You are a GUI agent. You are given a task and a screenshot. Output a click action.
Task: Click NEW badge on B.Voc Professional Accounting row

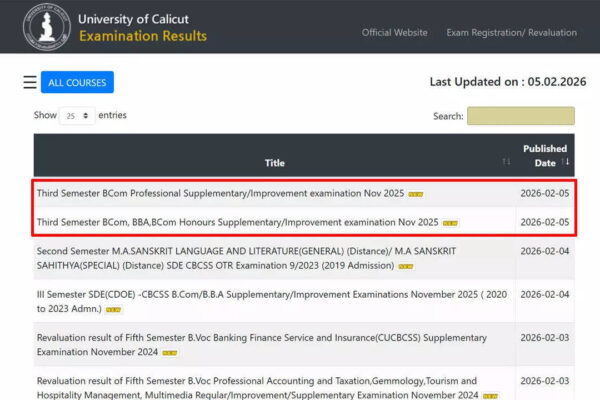(x=490, y=396)
